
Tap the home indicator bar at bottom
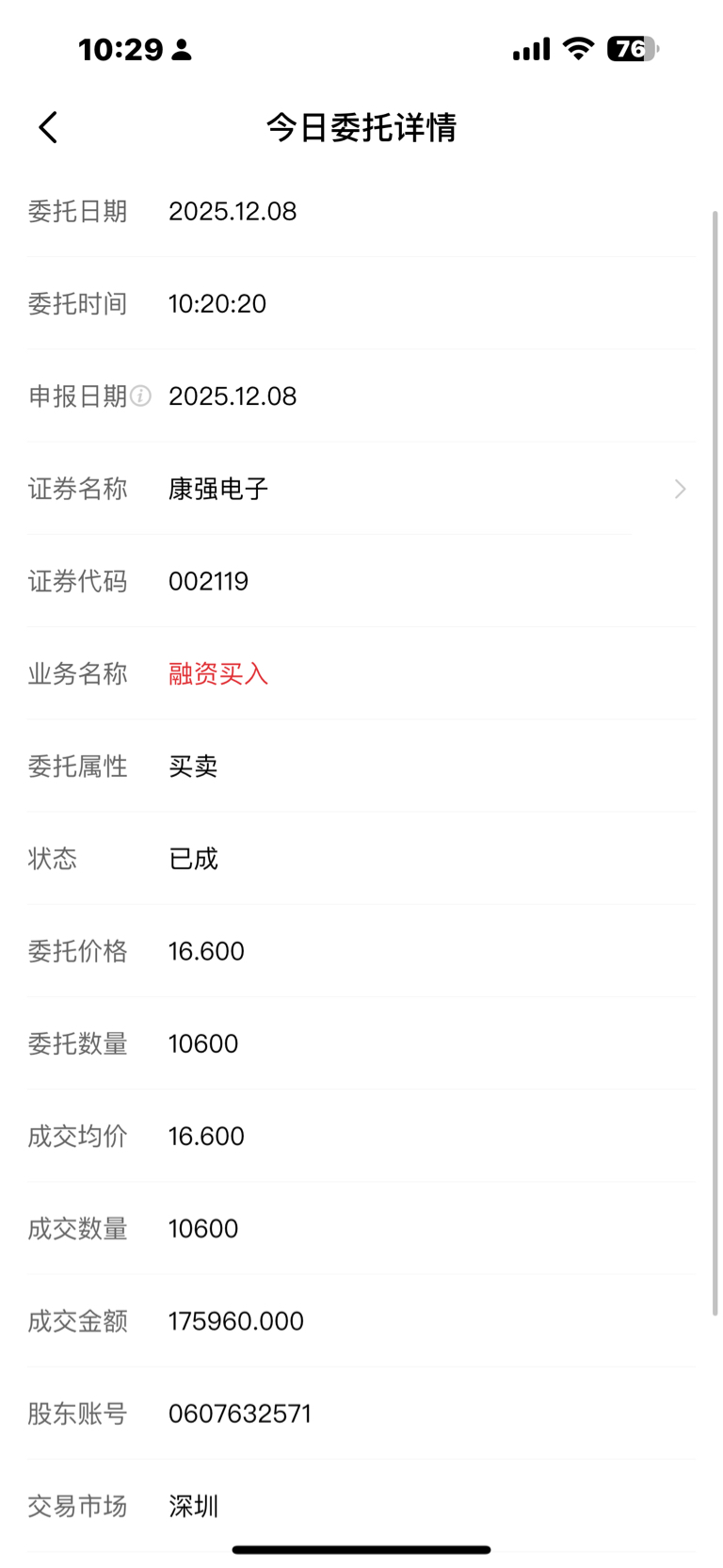[x=361, y=1549]
